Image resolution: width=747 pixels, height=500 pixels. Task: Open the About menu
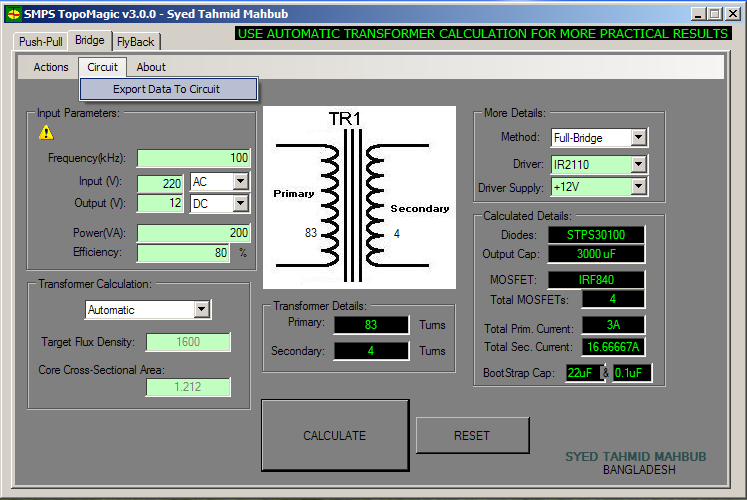pyautogui.click(x=151, y=67)
